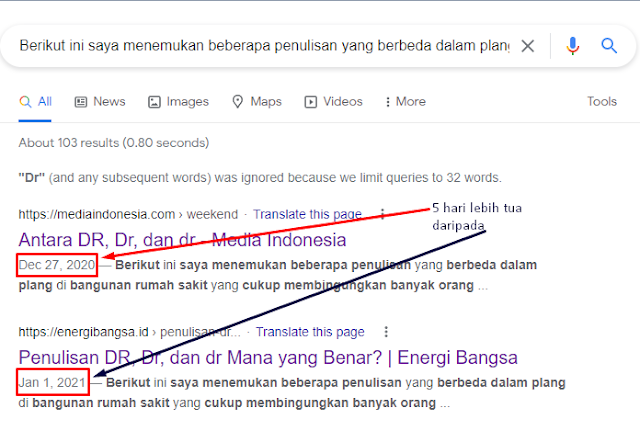Clear the search query with X
The width and height of the screenshot is (640, 431).
pos(528,46)
